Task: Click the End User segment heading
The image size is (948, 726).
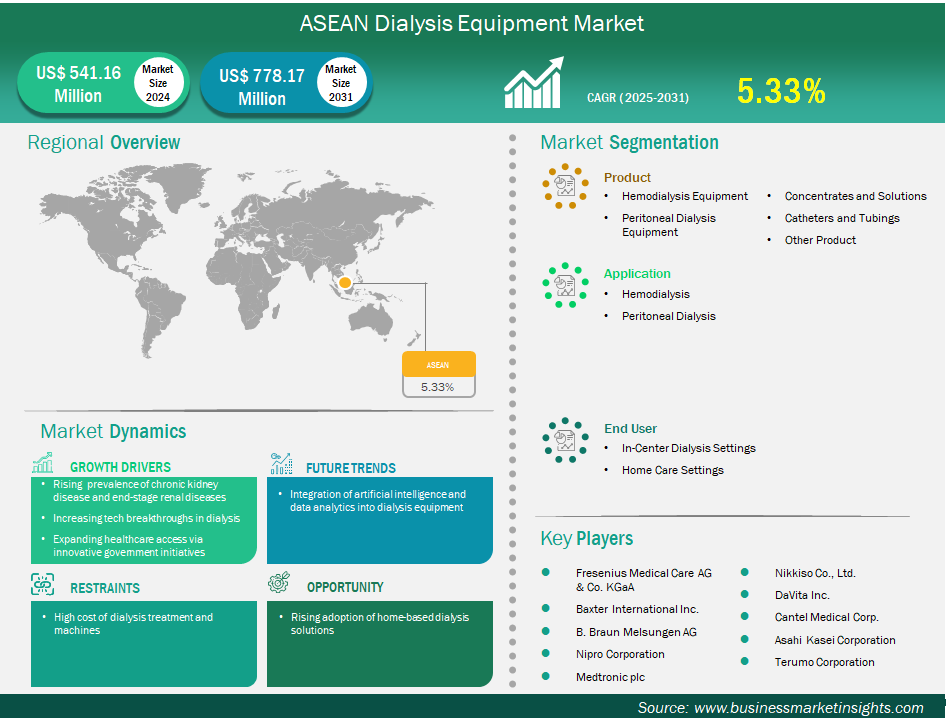Action: [x=630, y=429]
